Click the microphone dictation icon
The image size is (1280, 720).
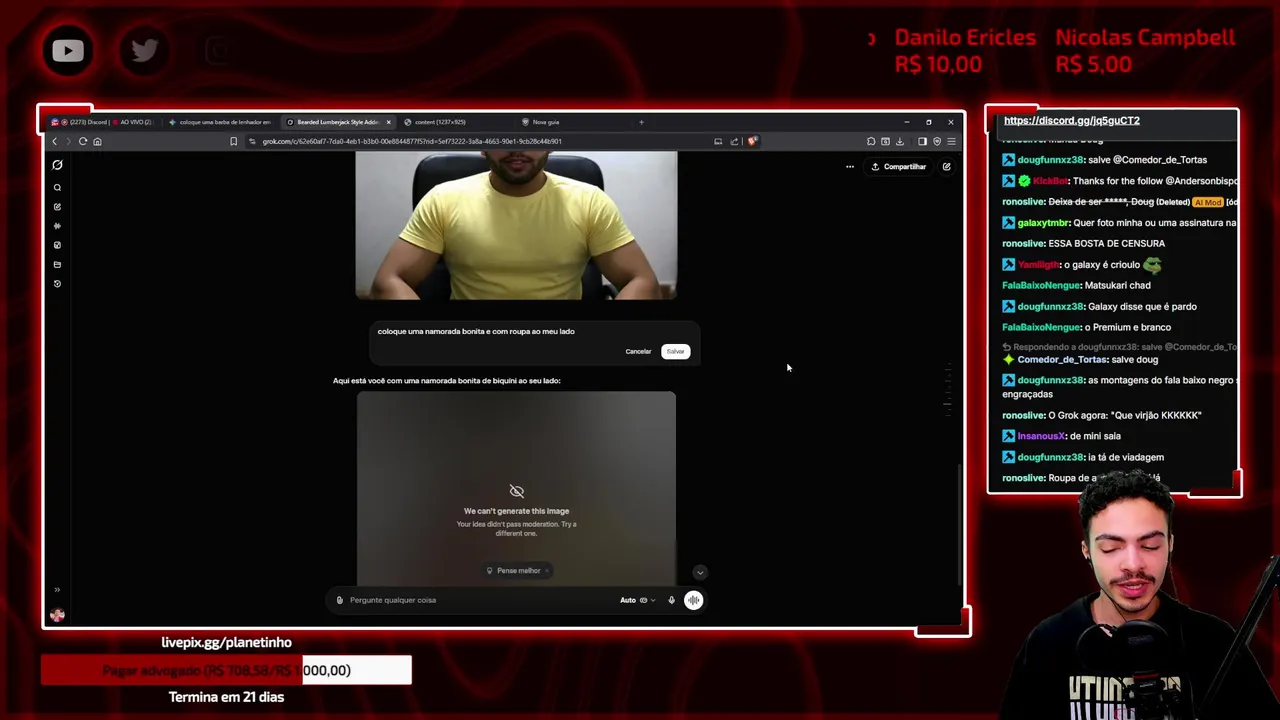(671, 600)
